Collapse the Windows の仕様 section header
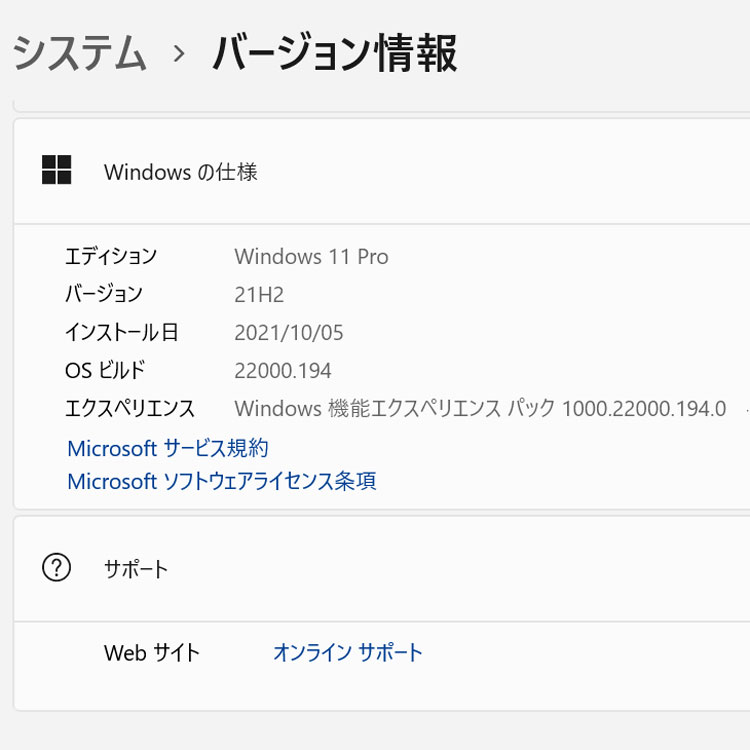The width and height of the screenshot is (750, 750). coord(382,171)
